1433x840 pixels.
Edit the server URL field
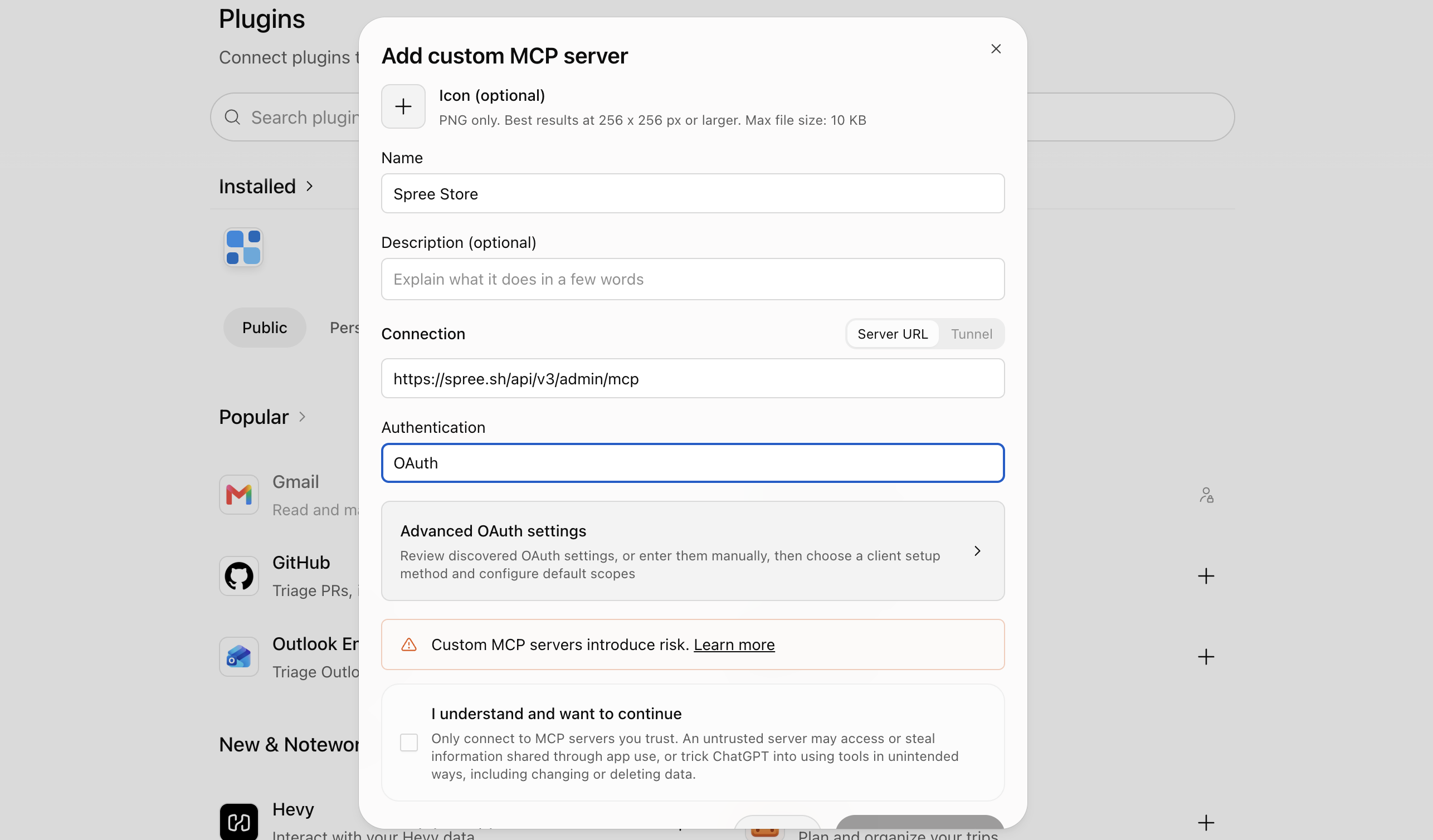point(693,379)
